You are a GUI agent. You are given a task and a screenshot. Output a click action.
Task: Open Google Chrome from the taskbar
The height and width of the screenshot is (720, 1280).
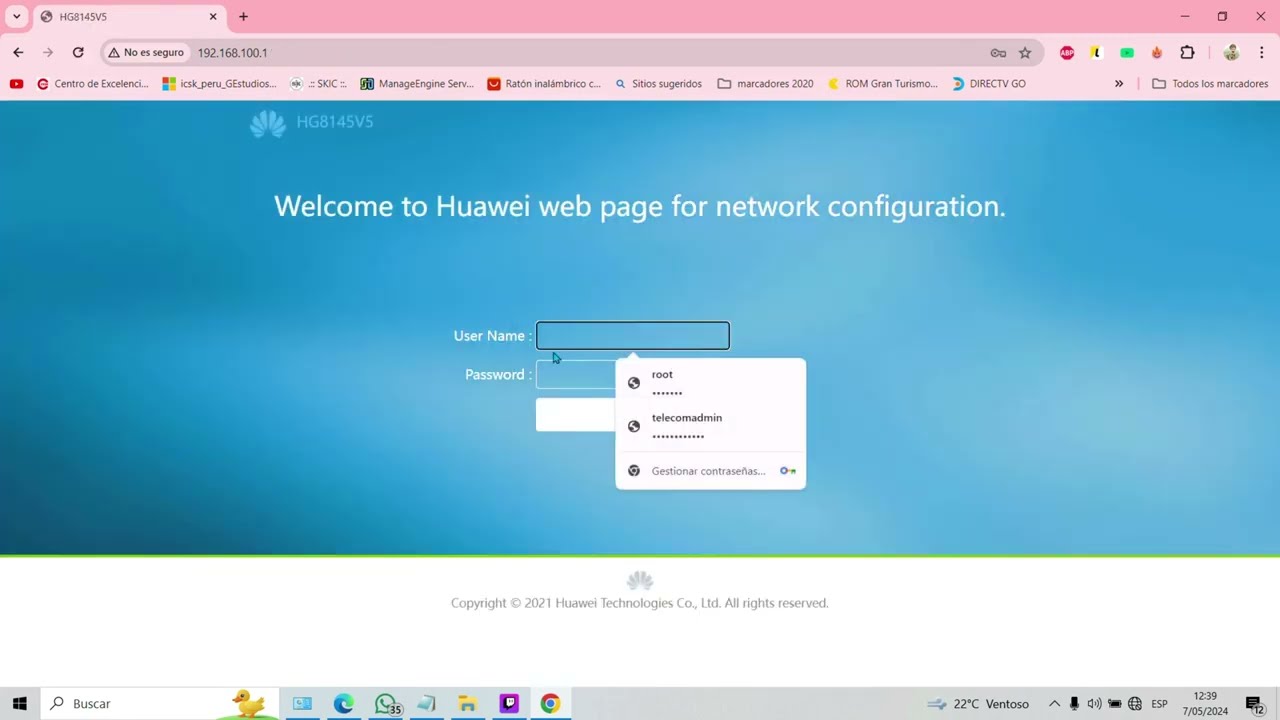(x=550, y=704)
